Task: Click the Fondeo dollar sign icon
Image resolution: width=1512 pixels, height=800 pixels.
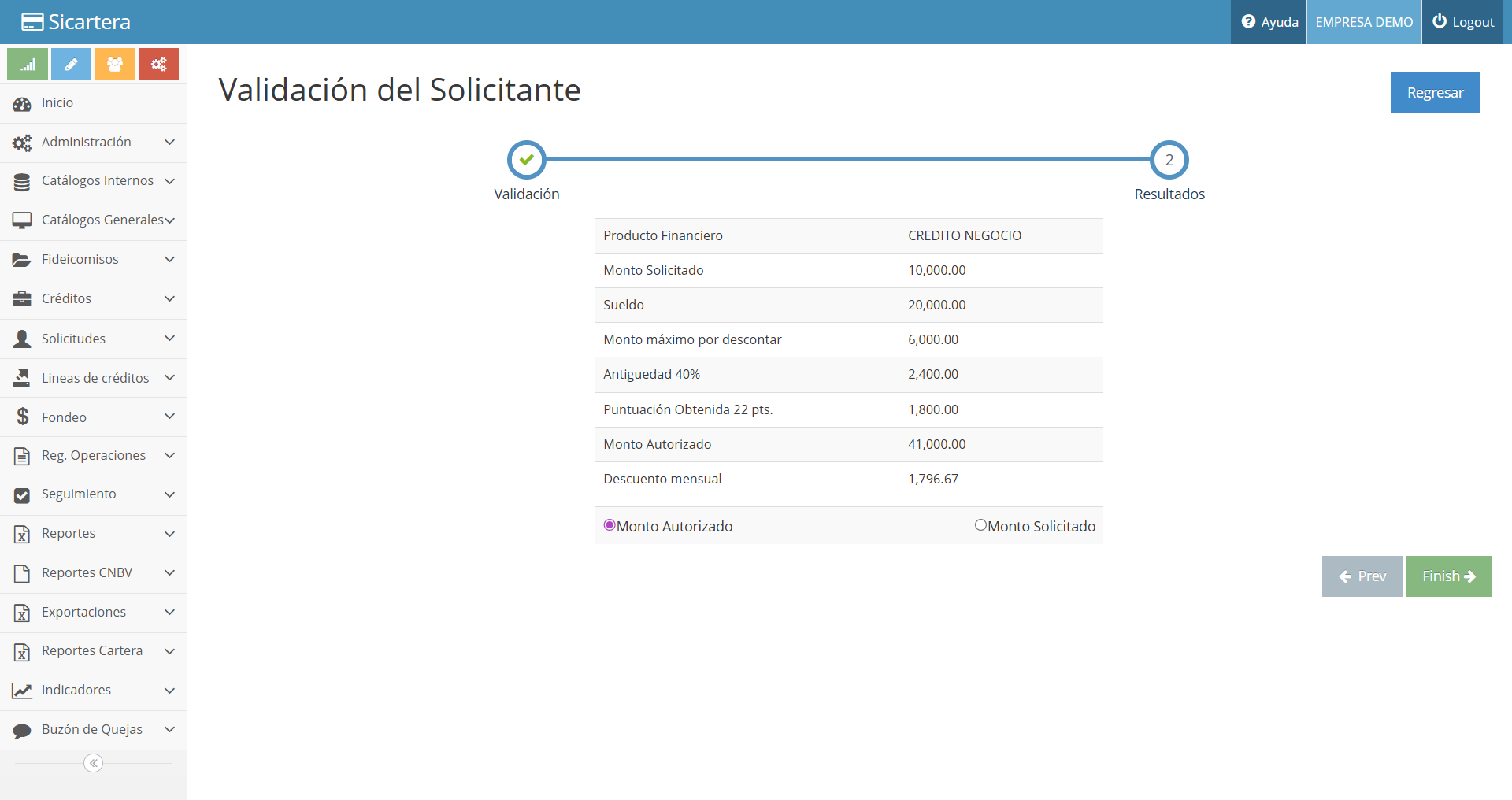Action: pos(23,417)
